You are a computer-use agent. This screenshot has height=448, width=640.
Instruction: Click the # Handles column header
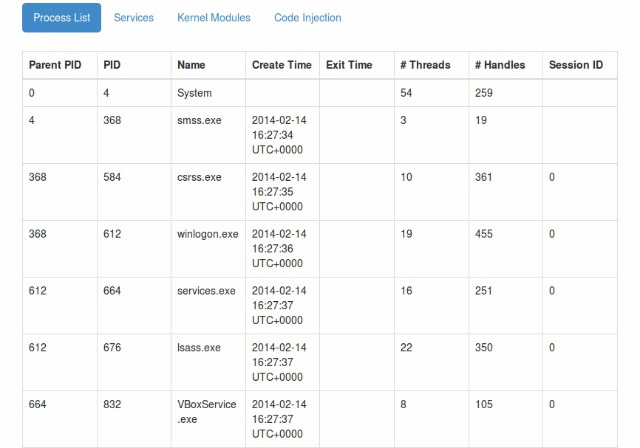[x=500, y=65]
